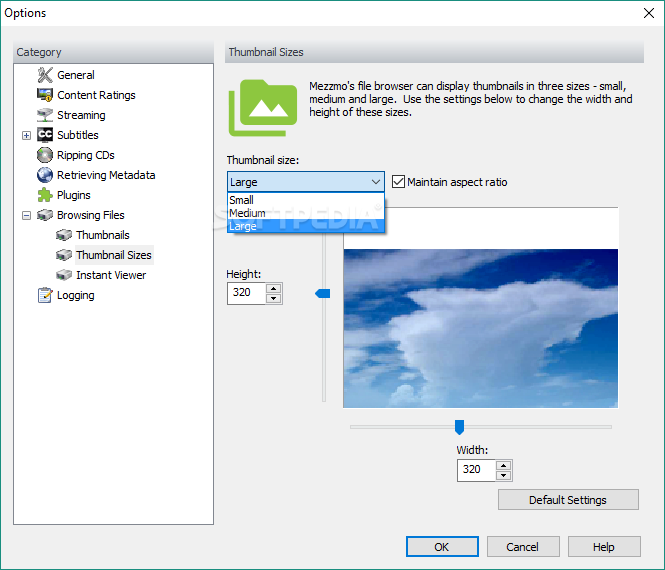The width and height of the screenshot is (665, 570).
Task: Collapse the Browsing Files tree node
Action: click(26, 215)
